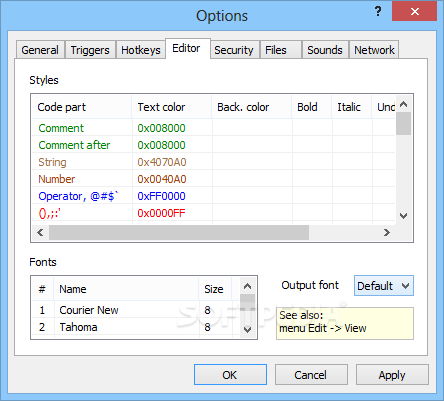This screenshot has height=401, width=444.
Task: Click the Back. color column header
Action: coord(252,107)
